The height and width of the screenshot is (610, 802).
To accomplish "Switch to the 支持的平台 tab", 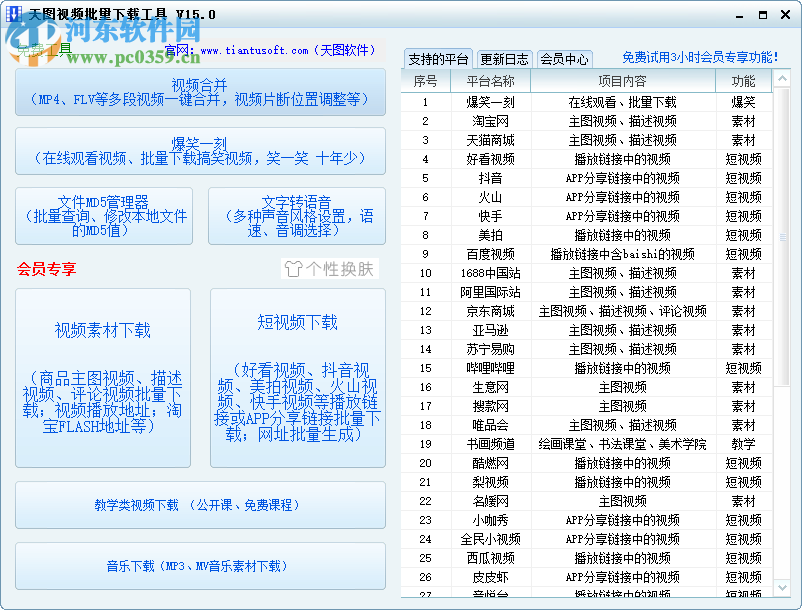I will pos(438,59).
